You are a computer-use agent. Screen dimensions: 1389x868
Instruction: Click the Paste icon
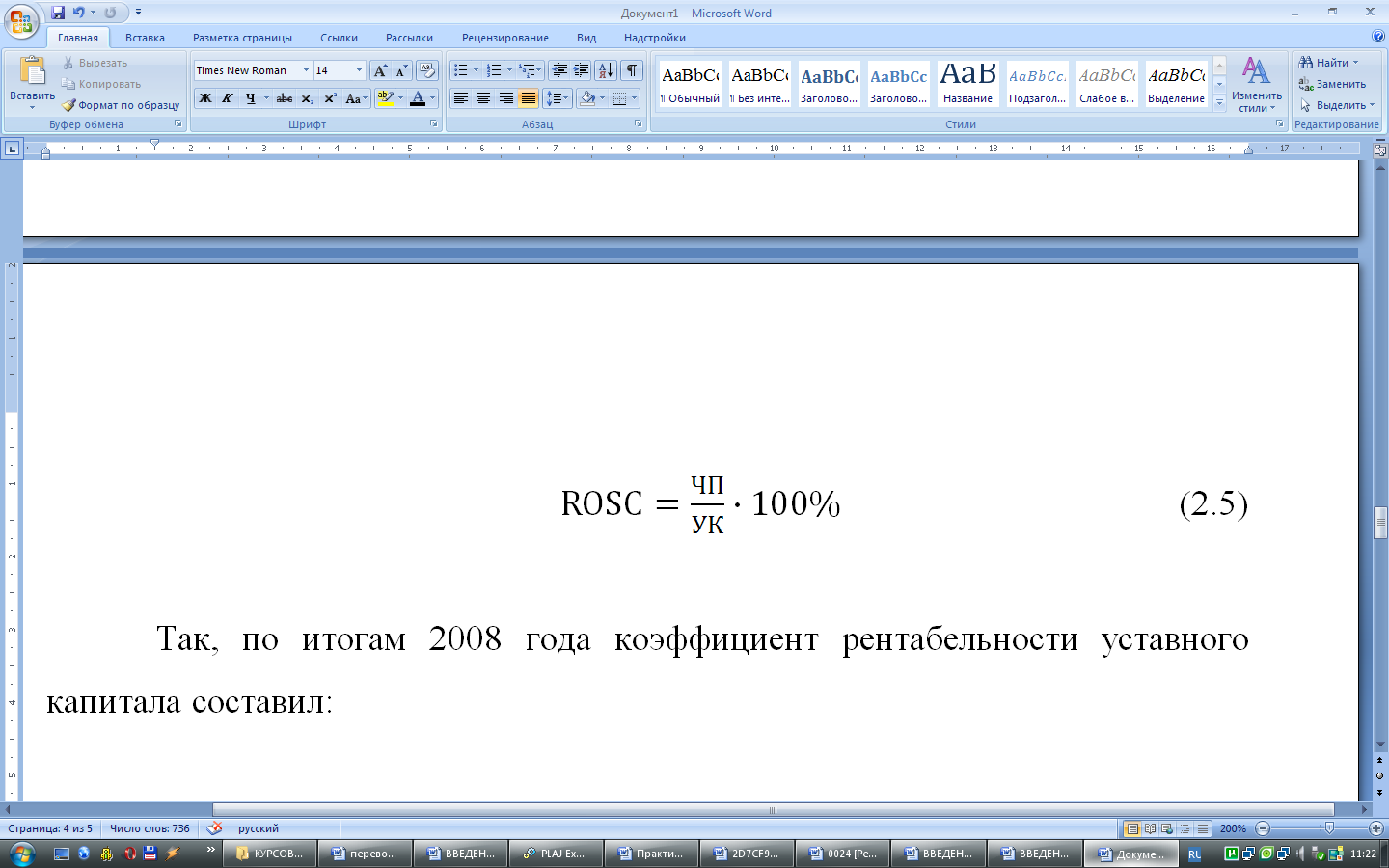(x=32, y=72)
